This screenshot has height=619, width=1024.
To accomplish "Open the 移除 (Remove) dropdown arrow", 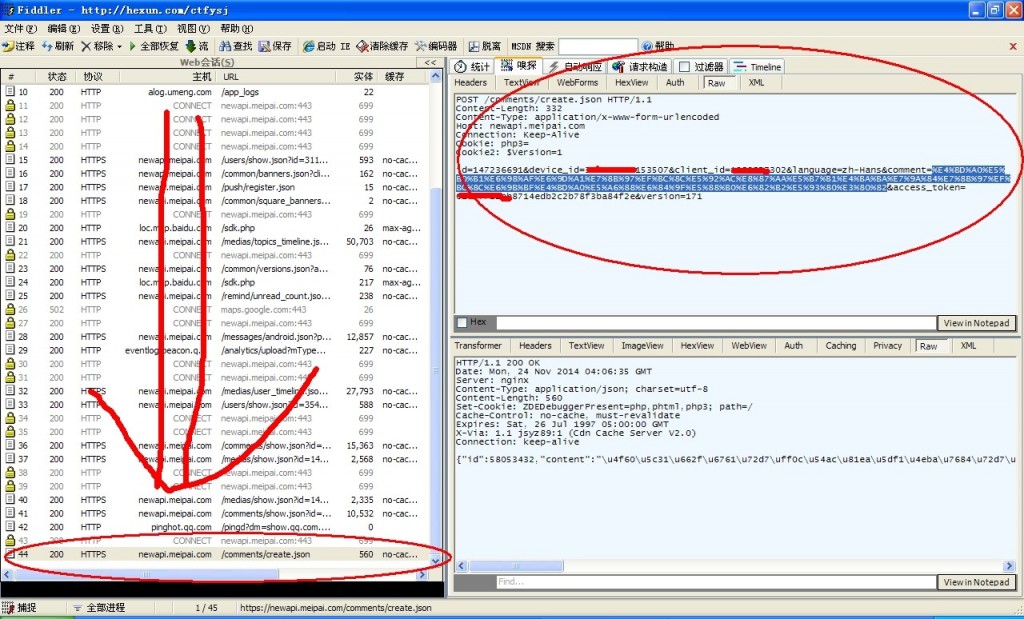I will pos(119,46).
